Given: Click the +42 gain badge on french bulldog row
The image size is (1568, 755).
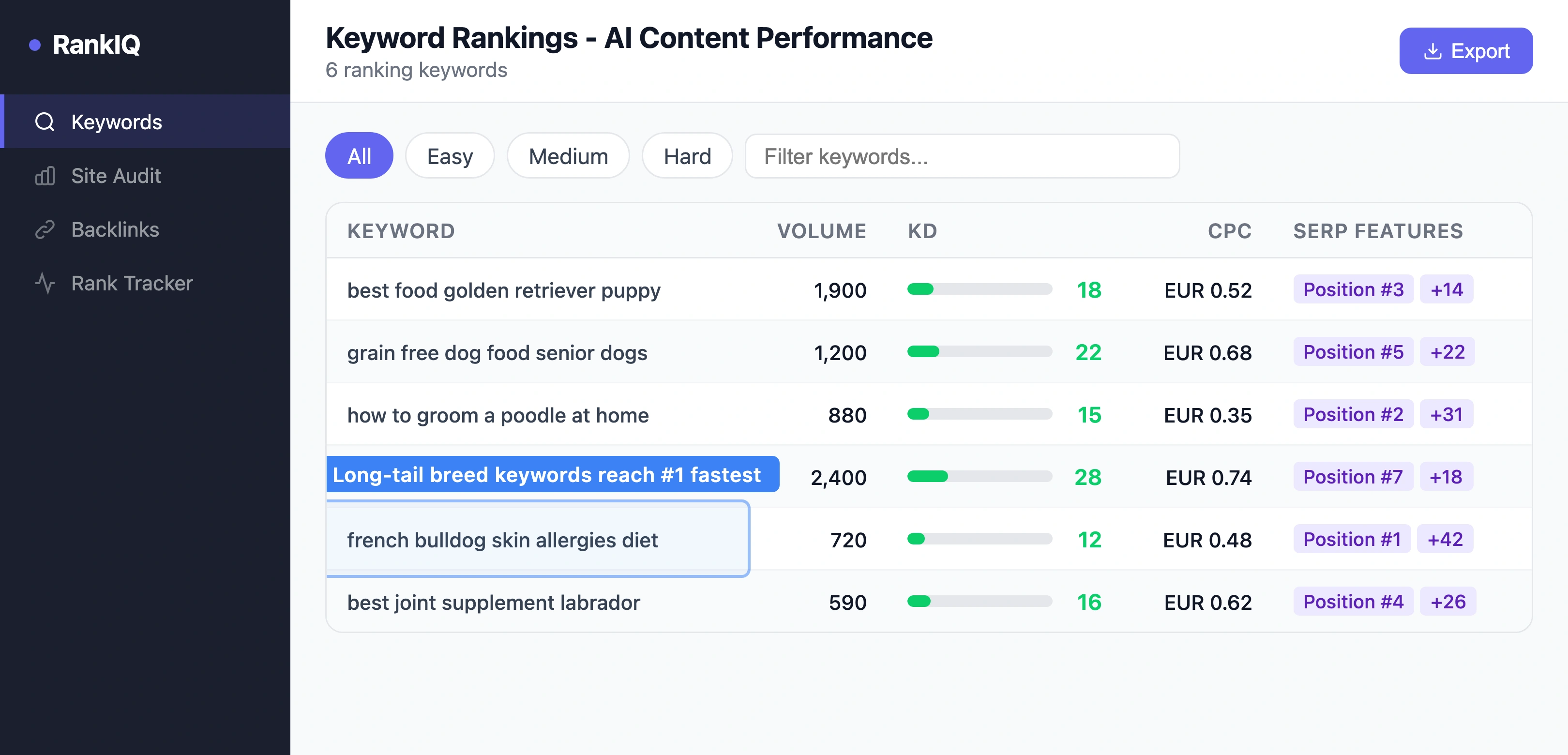Looking at the screenshot, I should [1446, 539].
